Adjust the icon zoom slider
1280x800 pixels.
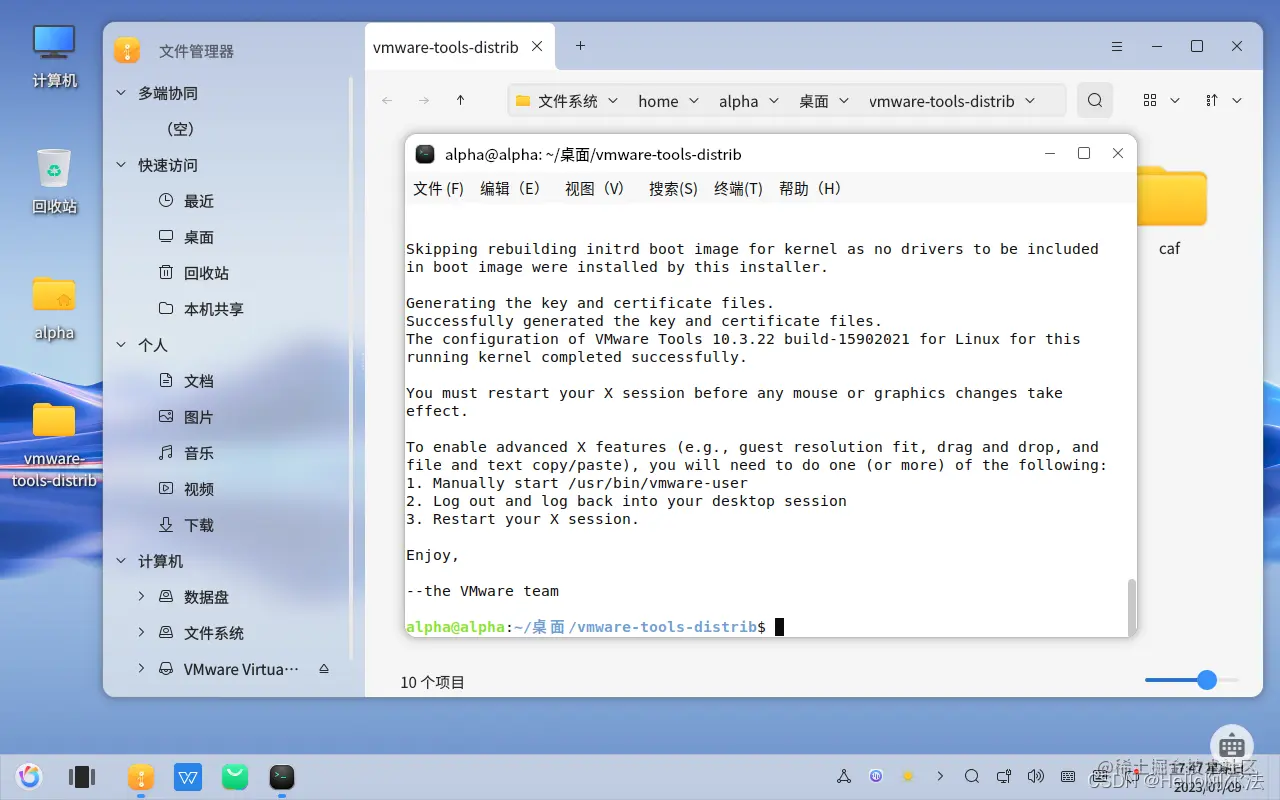(1207, 680)
